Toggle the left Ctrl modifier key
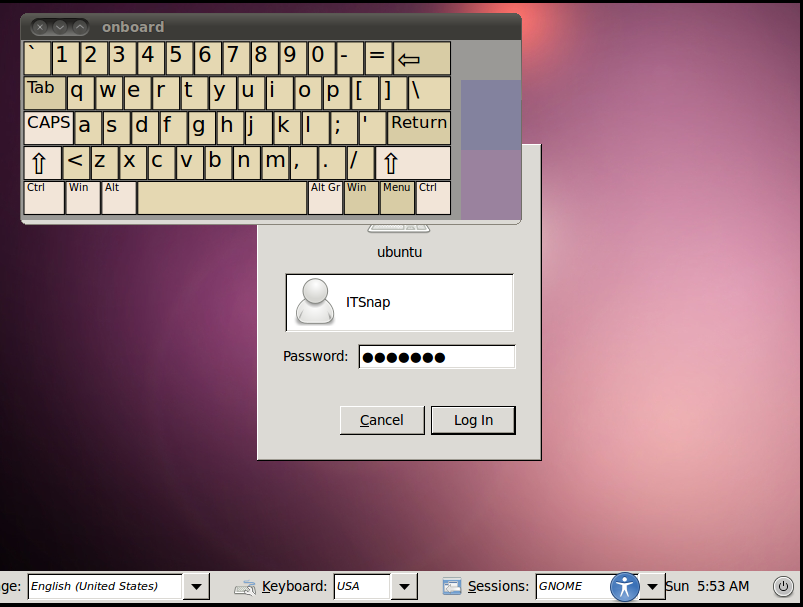Image resolution: width=803 pixels, height=607 pixels. click(44, 198)
